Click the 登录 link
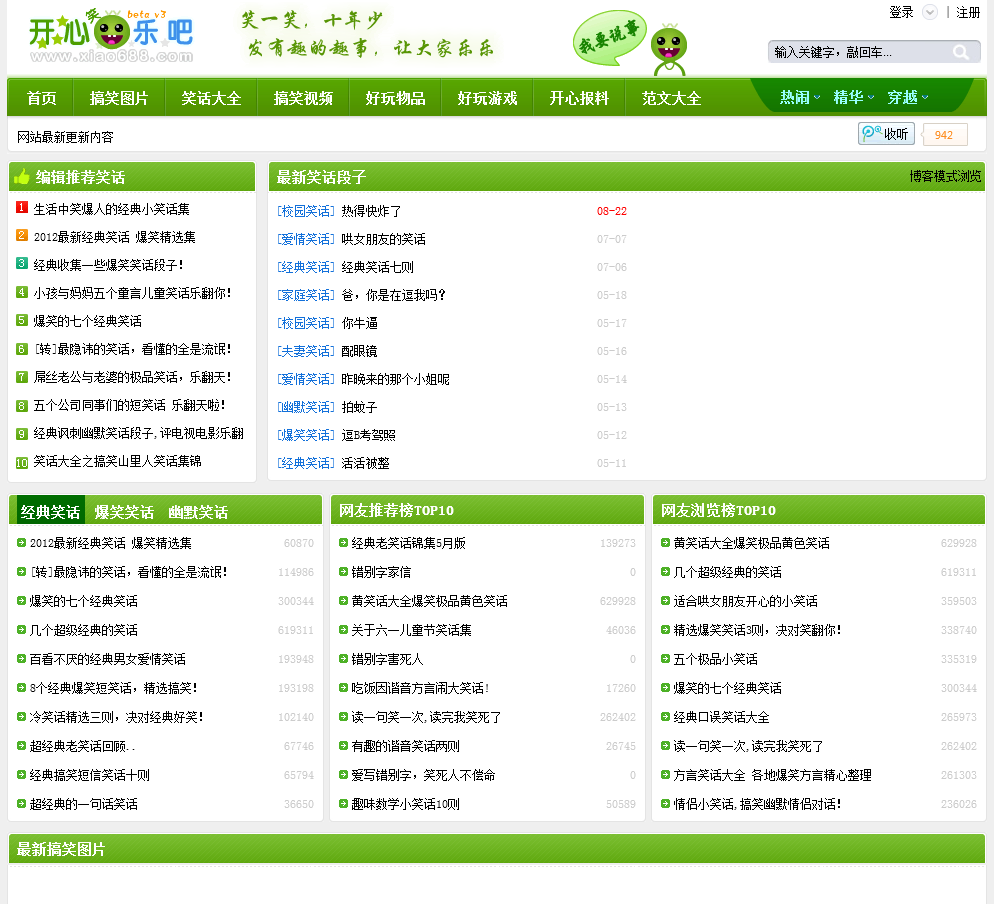This screenshot has width=994, height=904. click(x=901, y=12)
